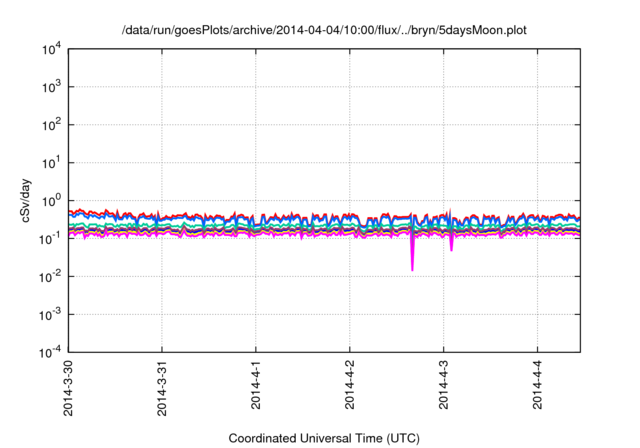The height and width of the screenshot is (448, 640).
Task: Click the cSv/day y-axis label
Action: click(26, 200)
